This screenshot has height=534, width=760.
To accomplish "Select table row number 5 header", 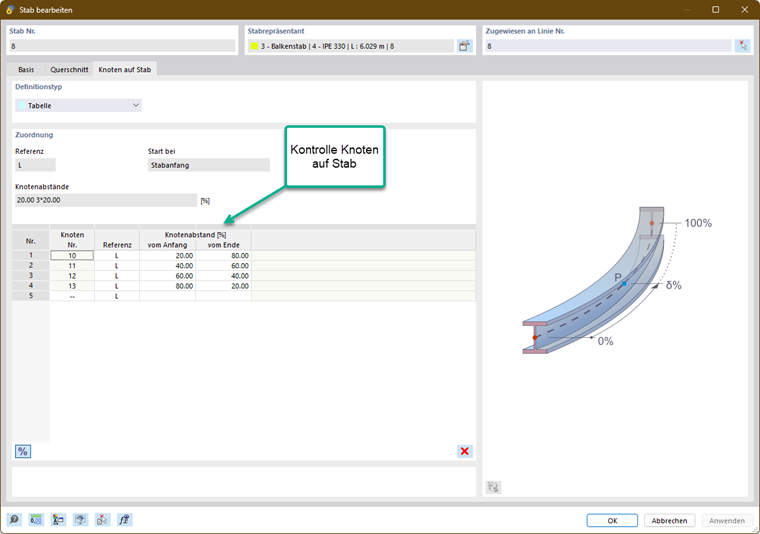I will (31, 296).
